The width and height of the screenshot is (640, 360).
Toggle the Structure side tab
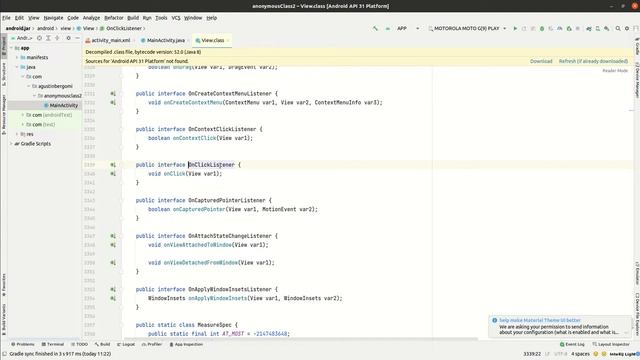[x=4, y=74]
